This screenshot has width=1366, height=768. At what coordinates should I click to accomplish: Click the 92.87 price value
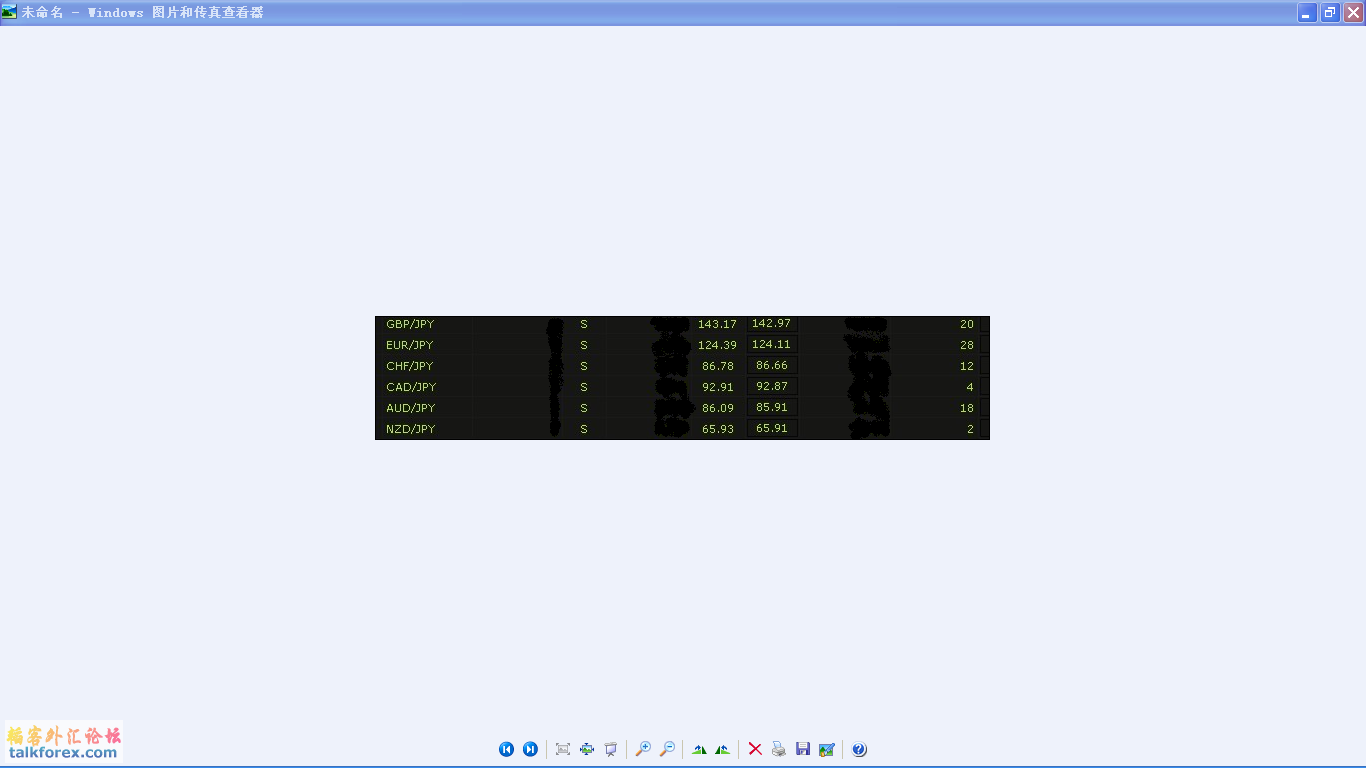coord(772,386)
